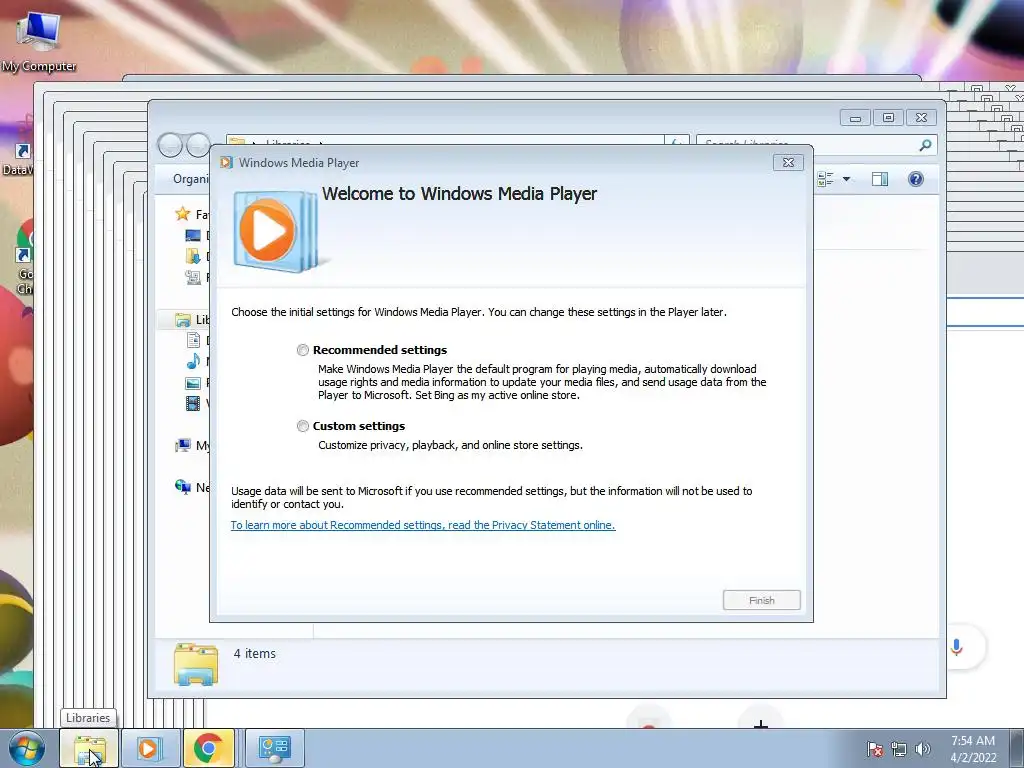1024x768 pixels.
Task: Open the My Computer desktop icon
Action: tap(39, 41)
